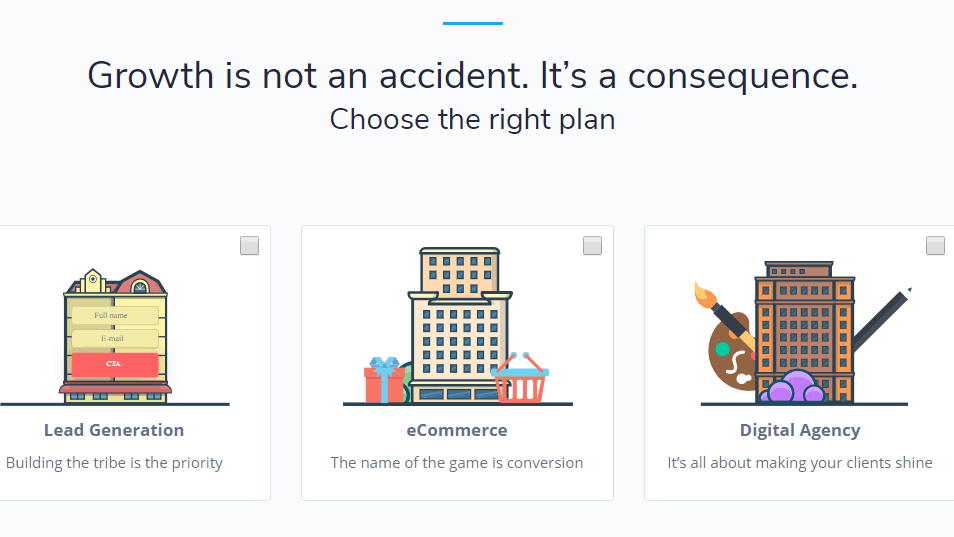Click the eCommerce tall building illustration
The image size is (954, 537).
pos(460,325)
